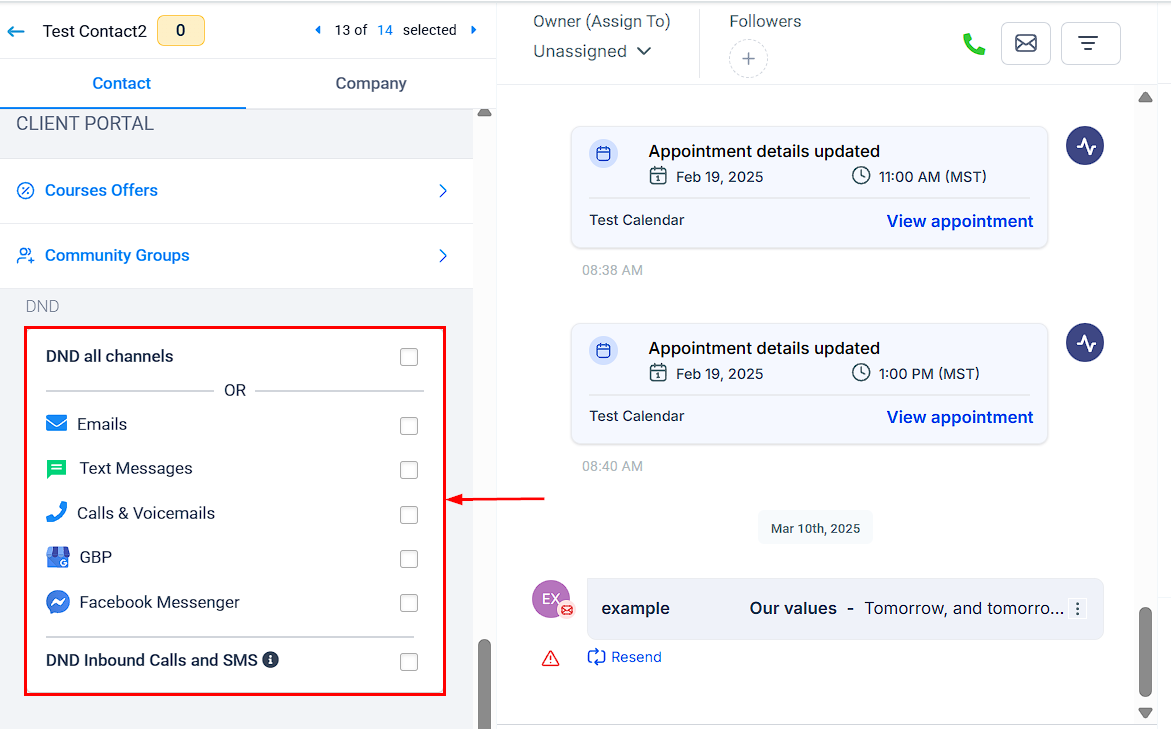Image resolution: width=1171 pixels, height=729 pixels.
Task: Open the Community Groups link
Action: click(117, 255)
